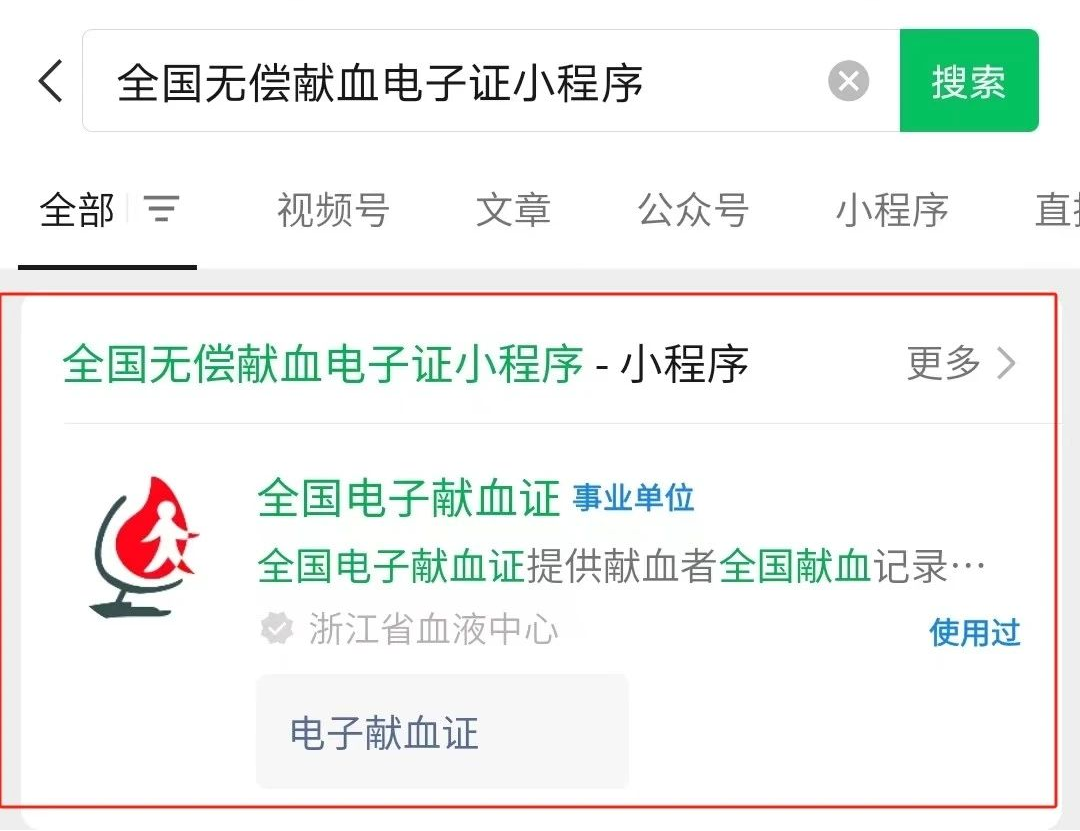Switch to the 视频号 tab

click(x=333, y=209)
